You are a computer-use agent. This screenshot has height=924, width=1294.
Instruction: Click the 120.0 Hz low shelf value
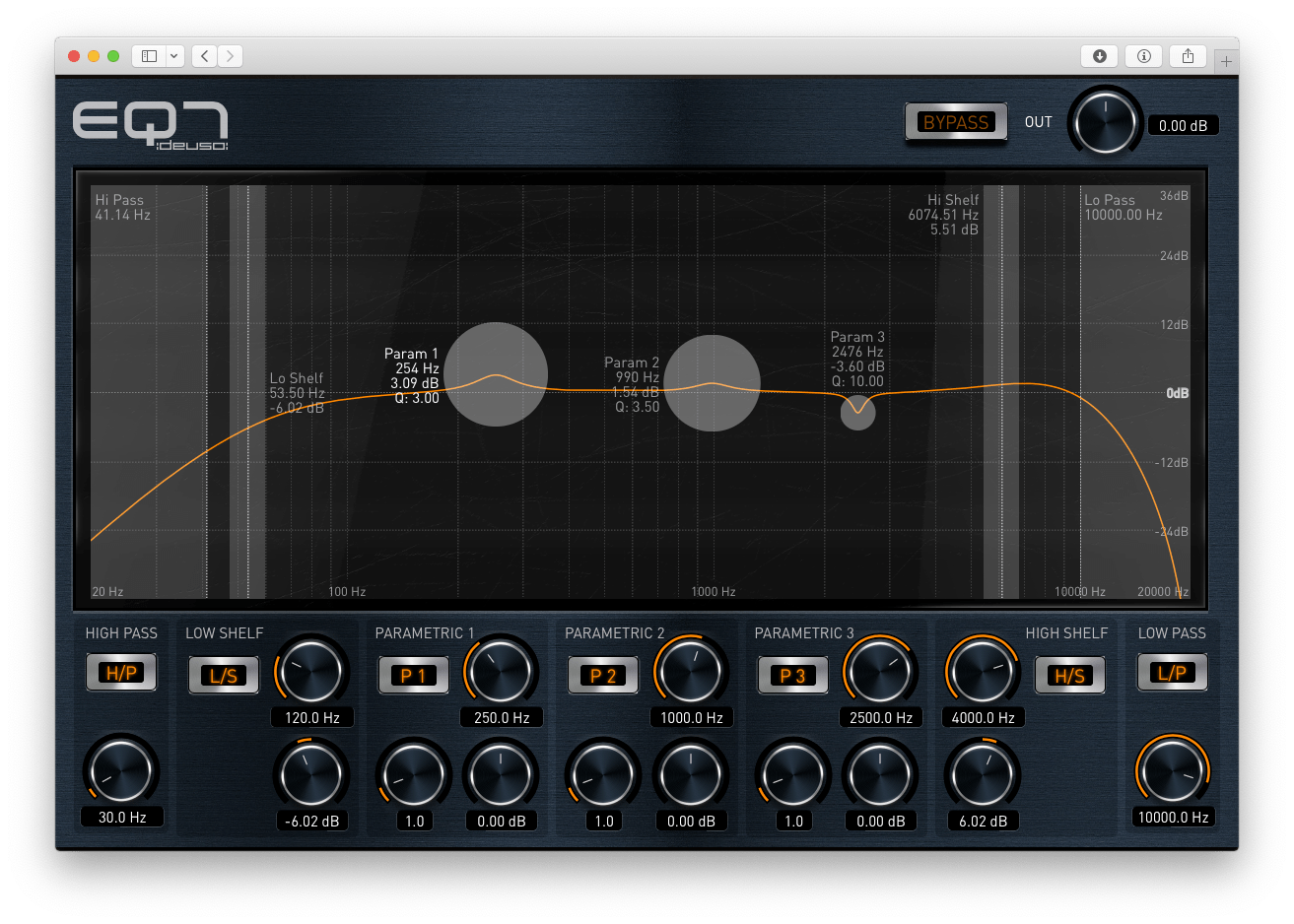coord(311,717)
